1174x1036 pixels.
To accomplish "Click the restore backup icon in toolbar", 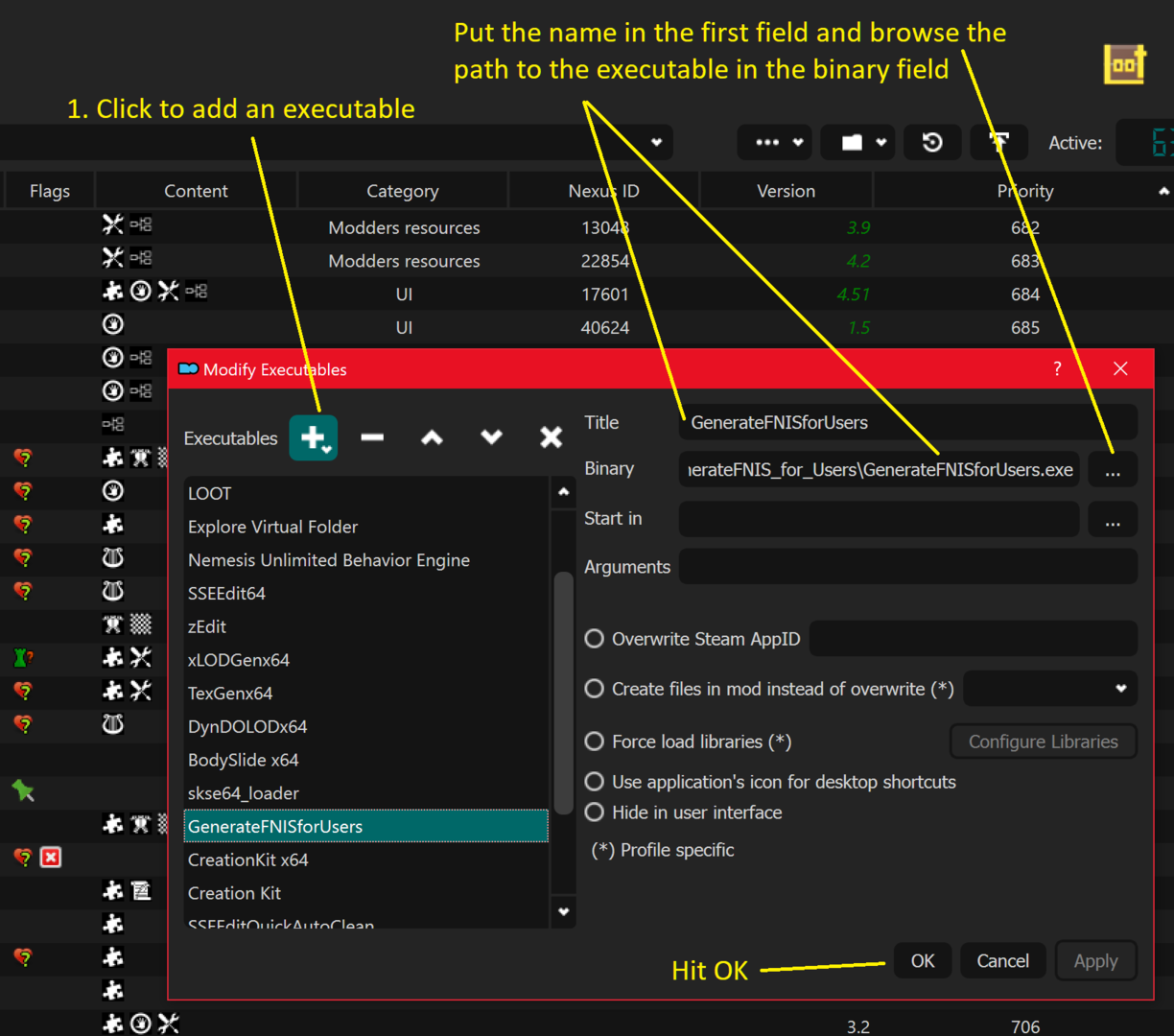I will [x=932, y=143].
